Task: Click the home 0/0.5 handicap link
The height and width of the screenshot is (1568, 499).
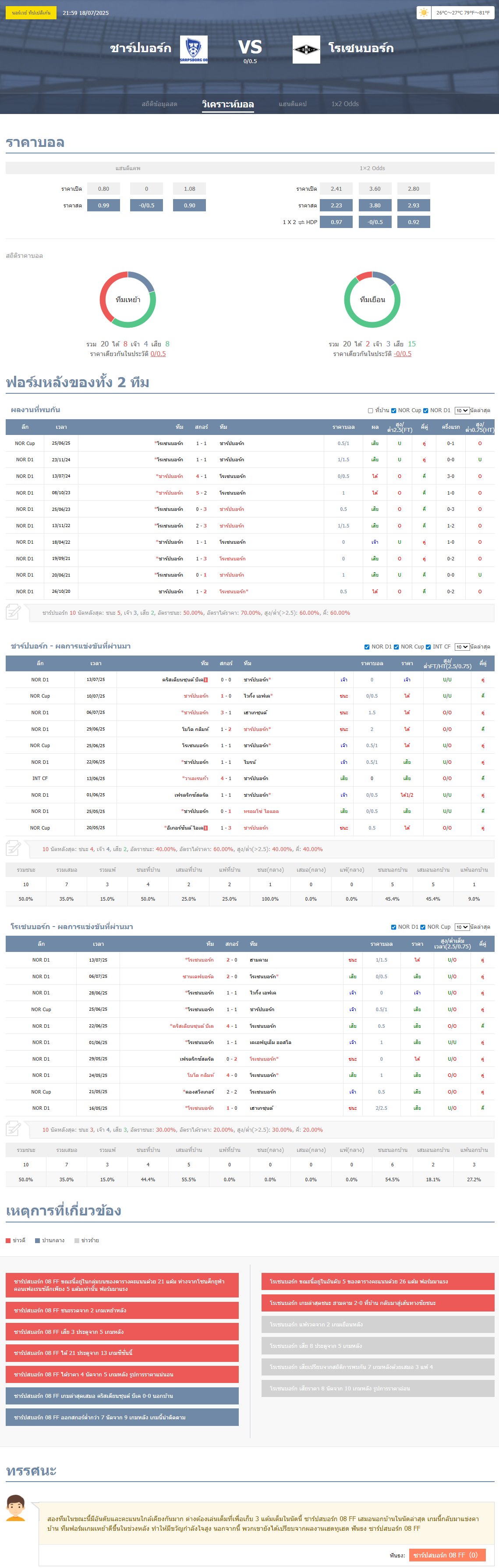Action: click(158, 354)
